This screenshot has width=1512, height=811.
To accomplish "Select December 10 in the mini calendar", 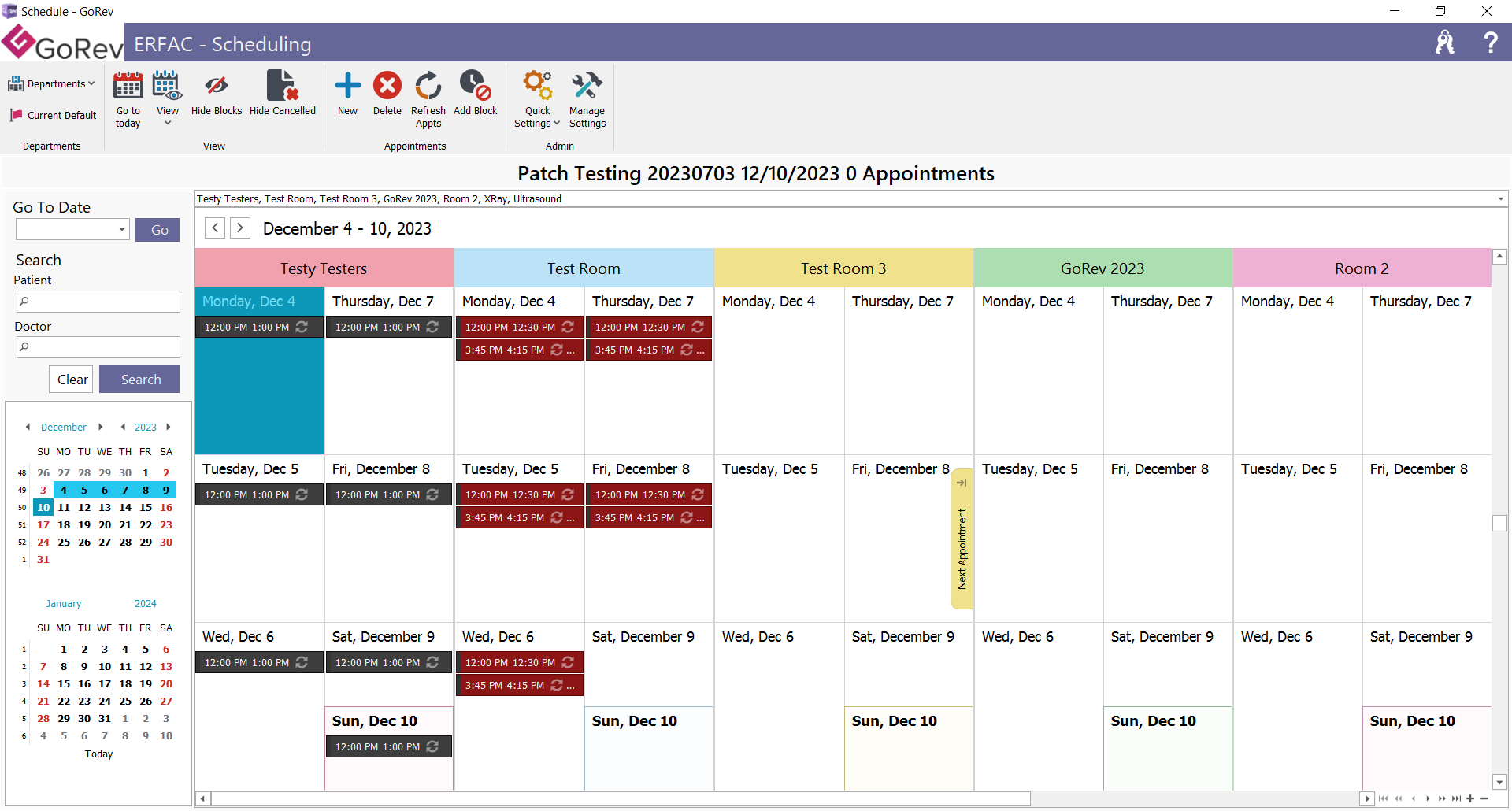I will [43, 507].
